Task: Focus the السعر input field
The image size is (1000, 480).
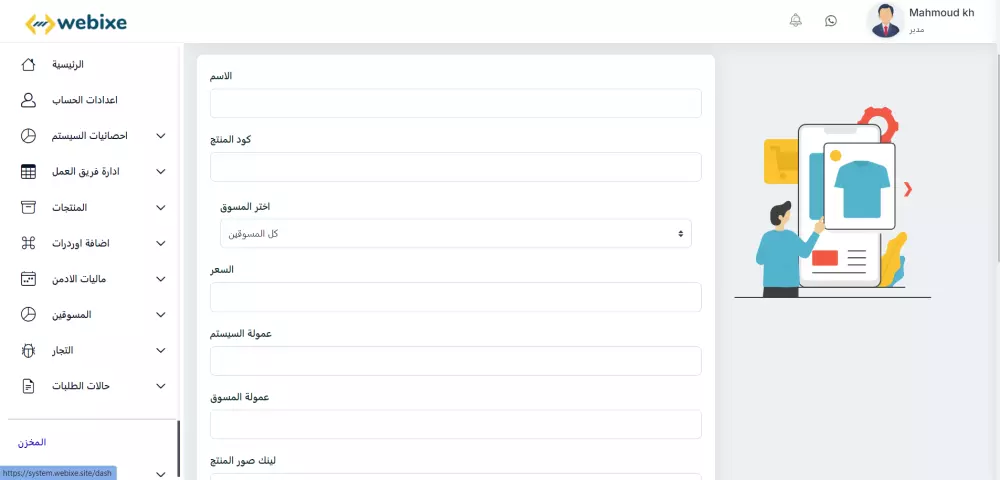Action: click(x=455, y=297)
